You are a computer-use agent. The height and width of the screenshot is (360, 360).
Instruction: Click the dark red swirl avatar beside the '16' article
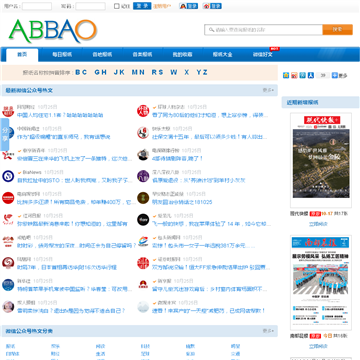pyautogui.click(x=8, y=263)
